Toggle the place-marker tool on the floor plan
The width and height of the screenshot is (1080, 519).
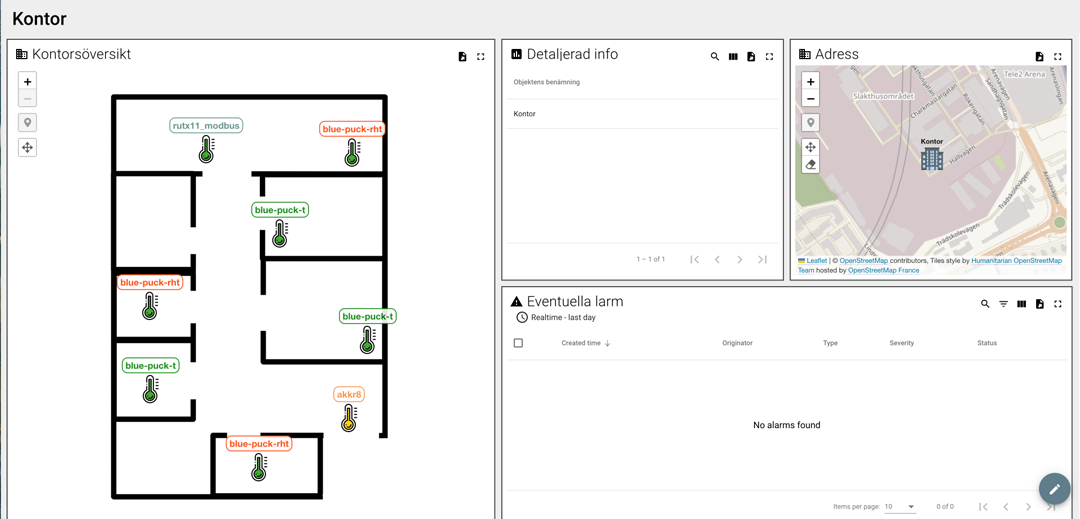coord(28,123)
